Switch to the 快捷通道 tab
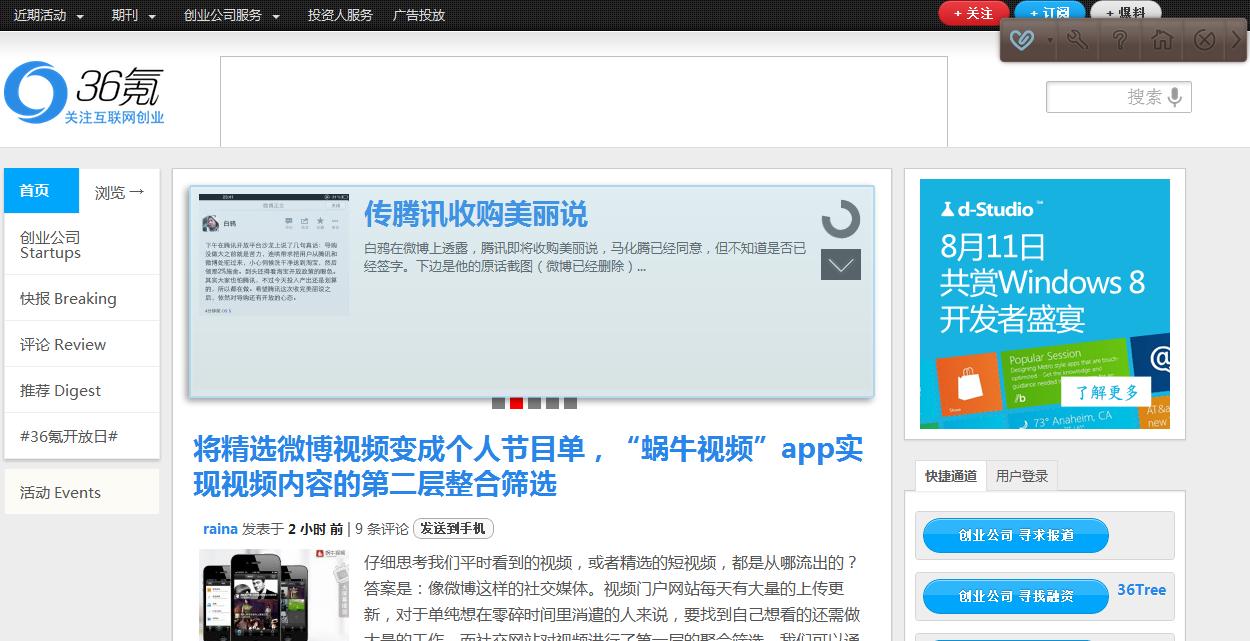Image resolution: width=1250 pixels, height=641 pixels. click(x=951, y=476)
